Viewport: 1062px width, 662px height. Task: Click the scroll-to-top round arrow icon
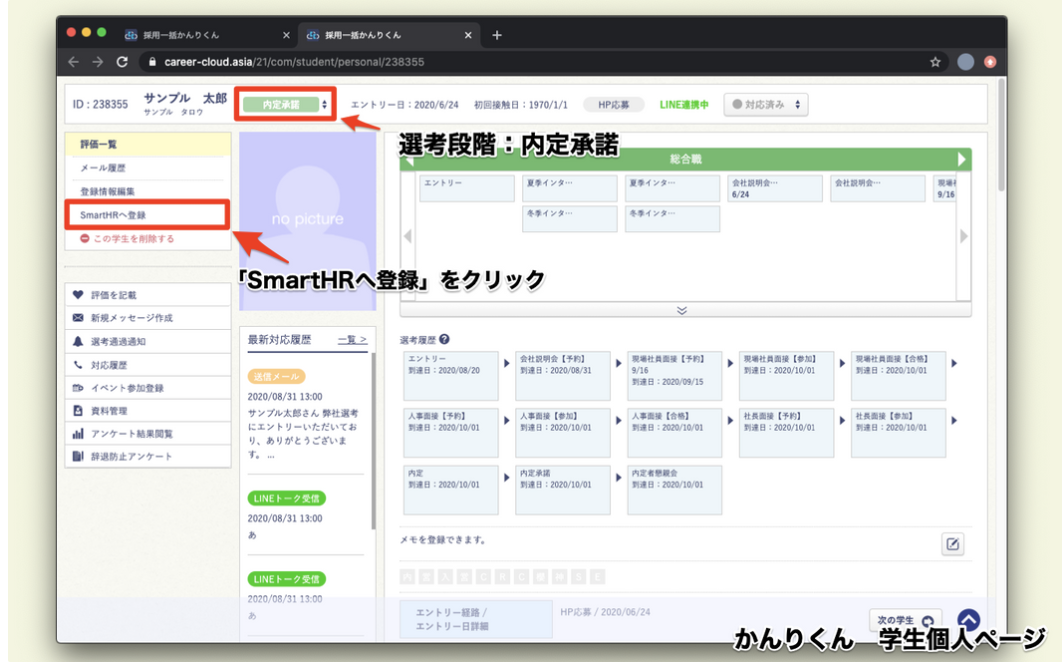tap(968, 620)
